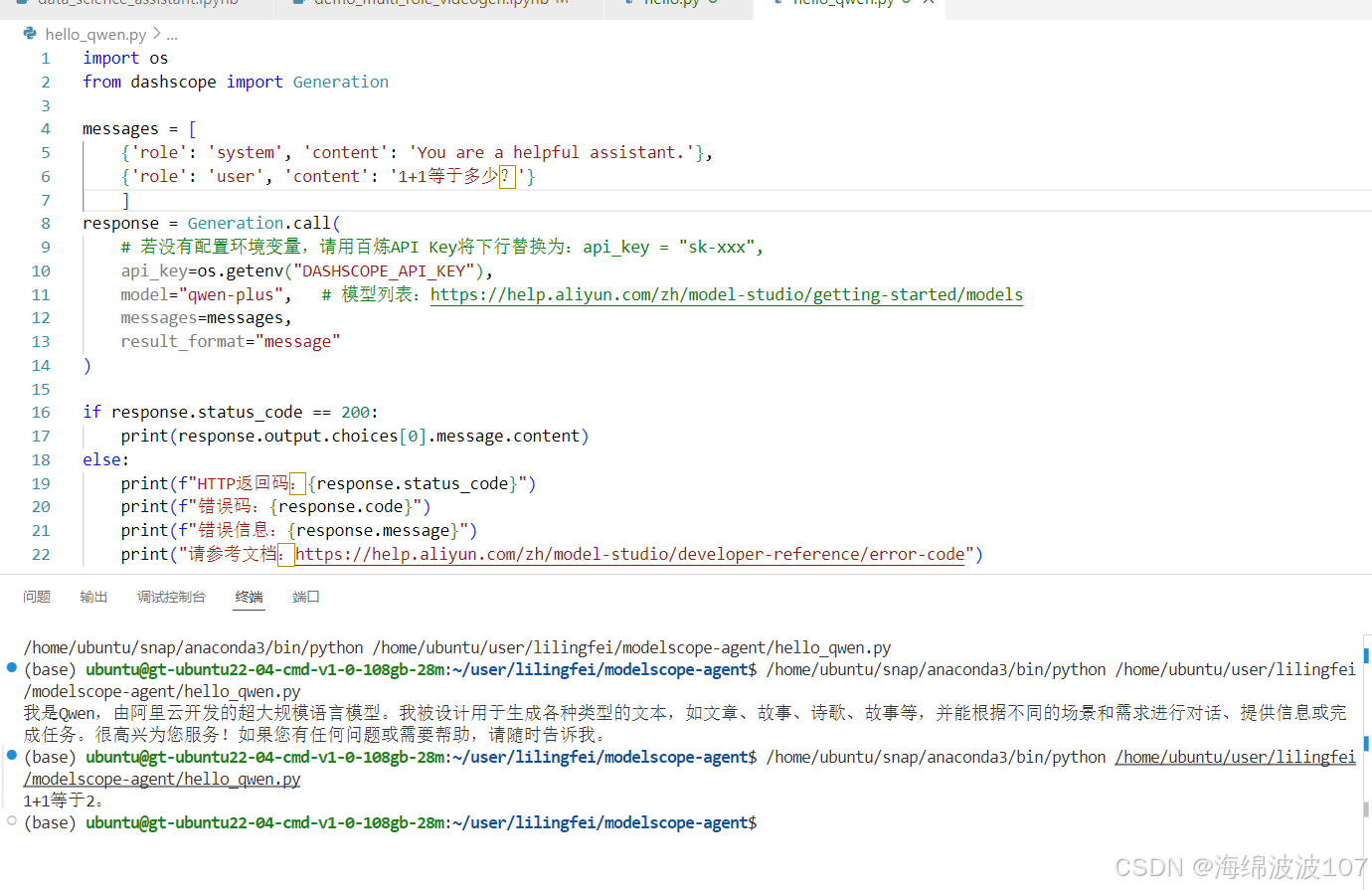Click the 'Generation' import name on line 2

(x=341, y=82)
